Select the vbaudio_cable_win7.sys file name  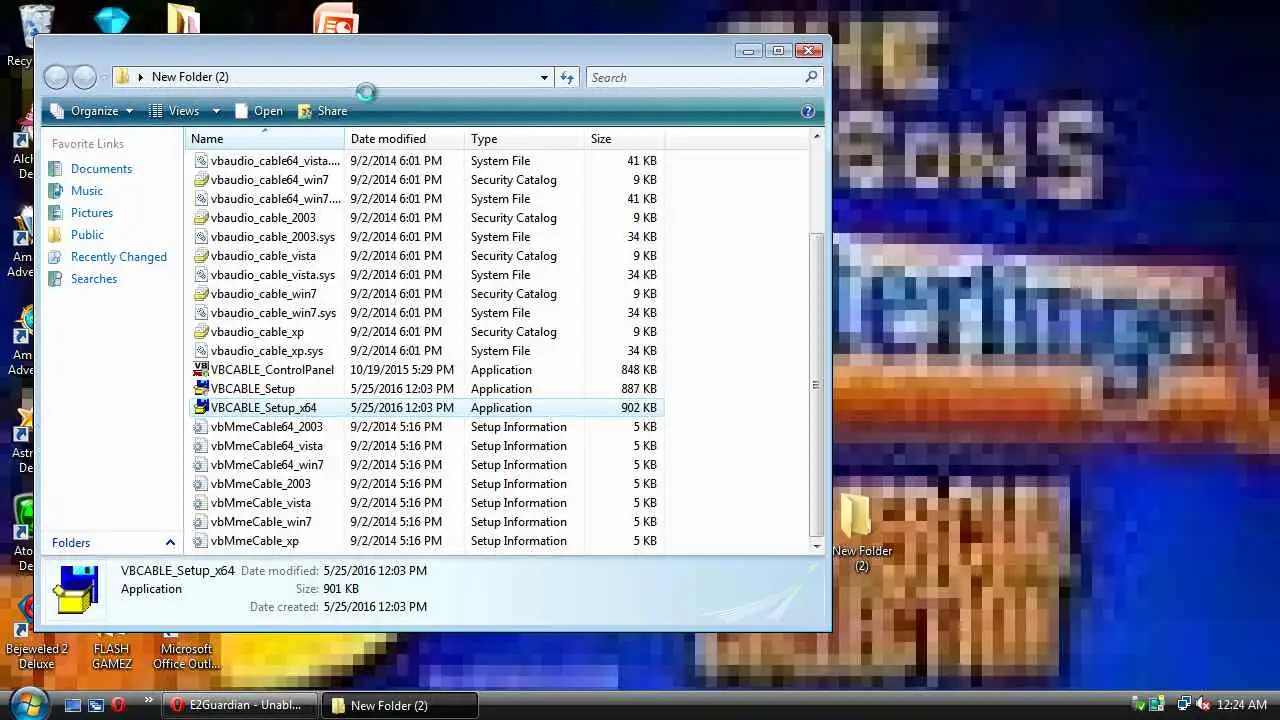point(273,313)
